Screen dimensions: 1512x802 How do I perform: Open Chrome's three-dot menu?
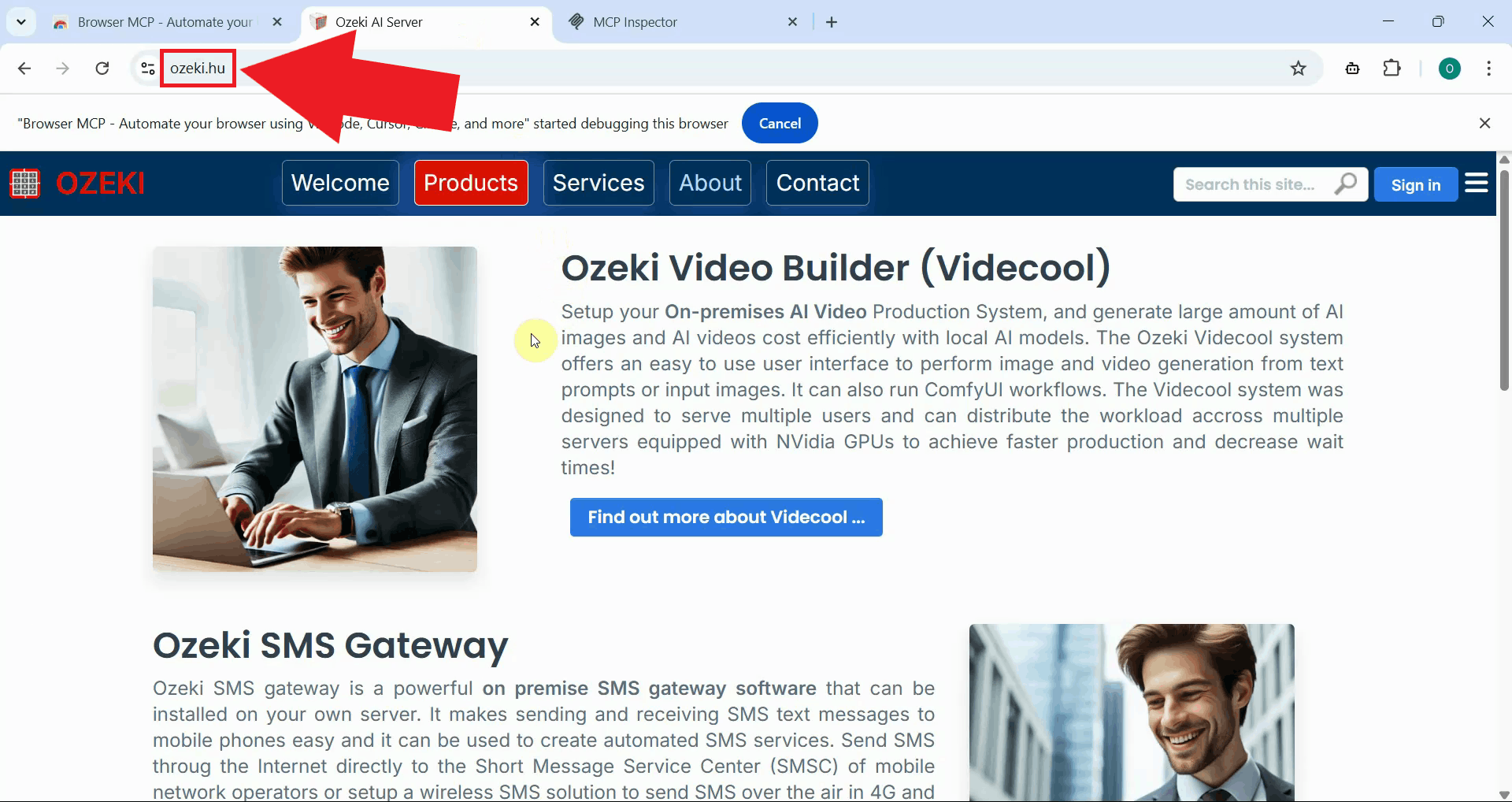1489,69
